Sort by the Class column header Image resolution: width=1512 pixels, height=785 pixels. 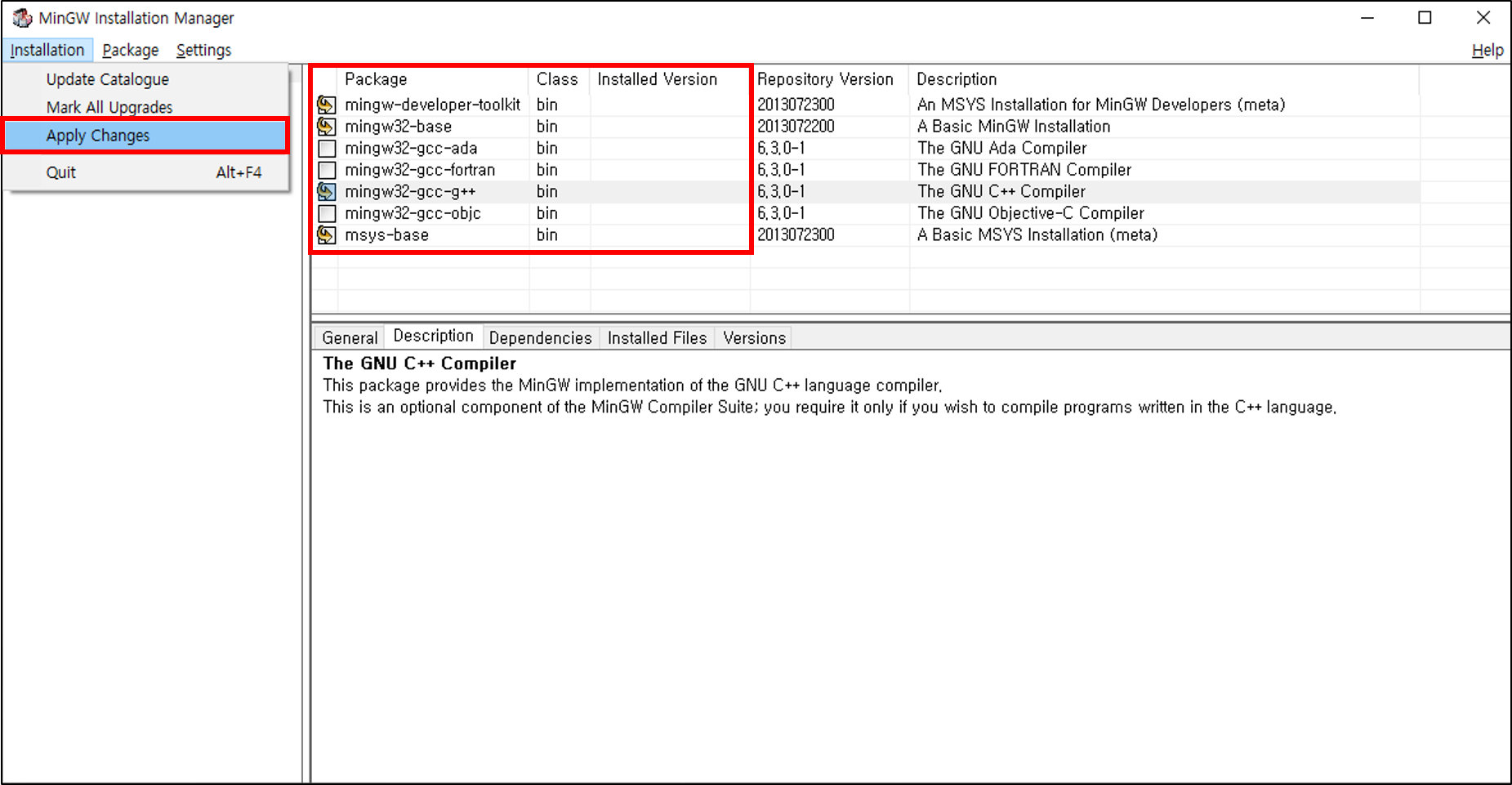pos(559,79)
